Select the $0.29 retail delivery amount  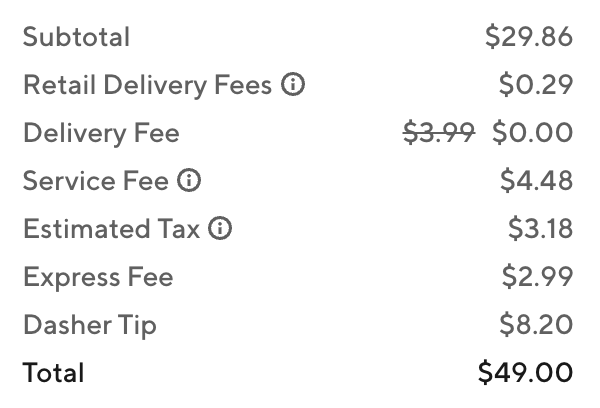point(536,85)
